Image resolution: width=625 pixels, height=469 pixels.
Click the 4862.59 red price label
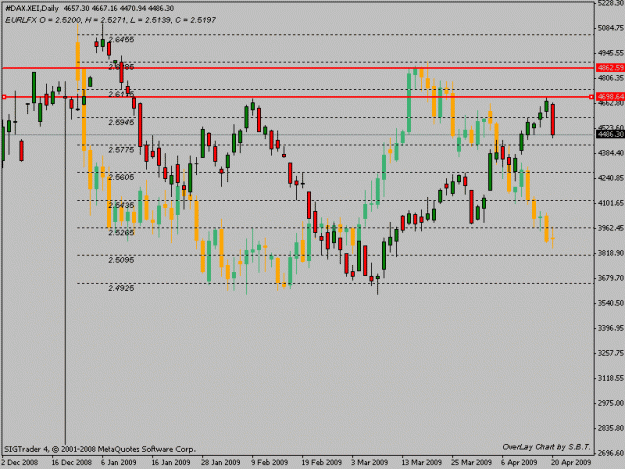point(610,68)
